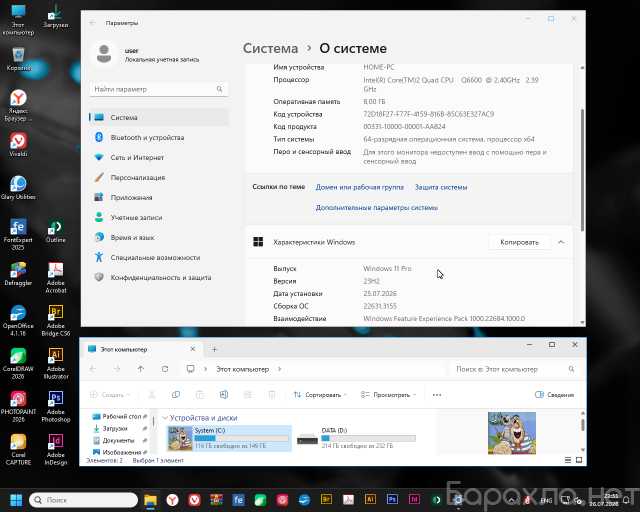This screenshot has width=640, height=512.
Task: Collapse Windows specifications section chevron
Action: (561, 242)
